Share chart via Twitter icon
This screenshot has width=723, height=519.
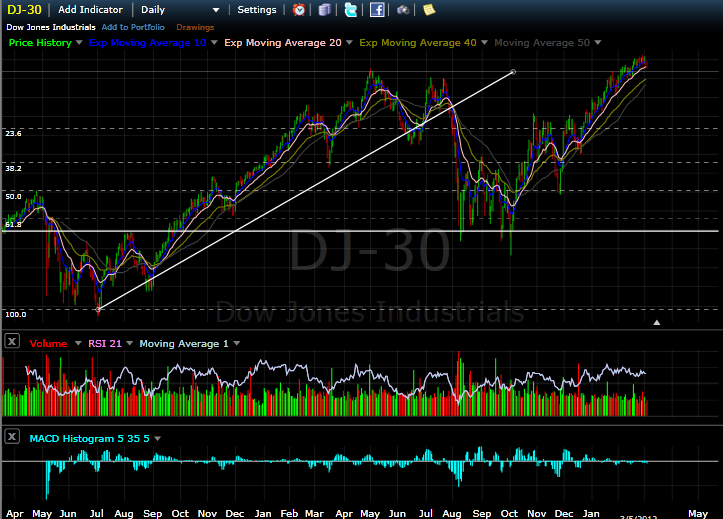pyautogui.click(x=351, y=10)
